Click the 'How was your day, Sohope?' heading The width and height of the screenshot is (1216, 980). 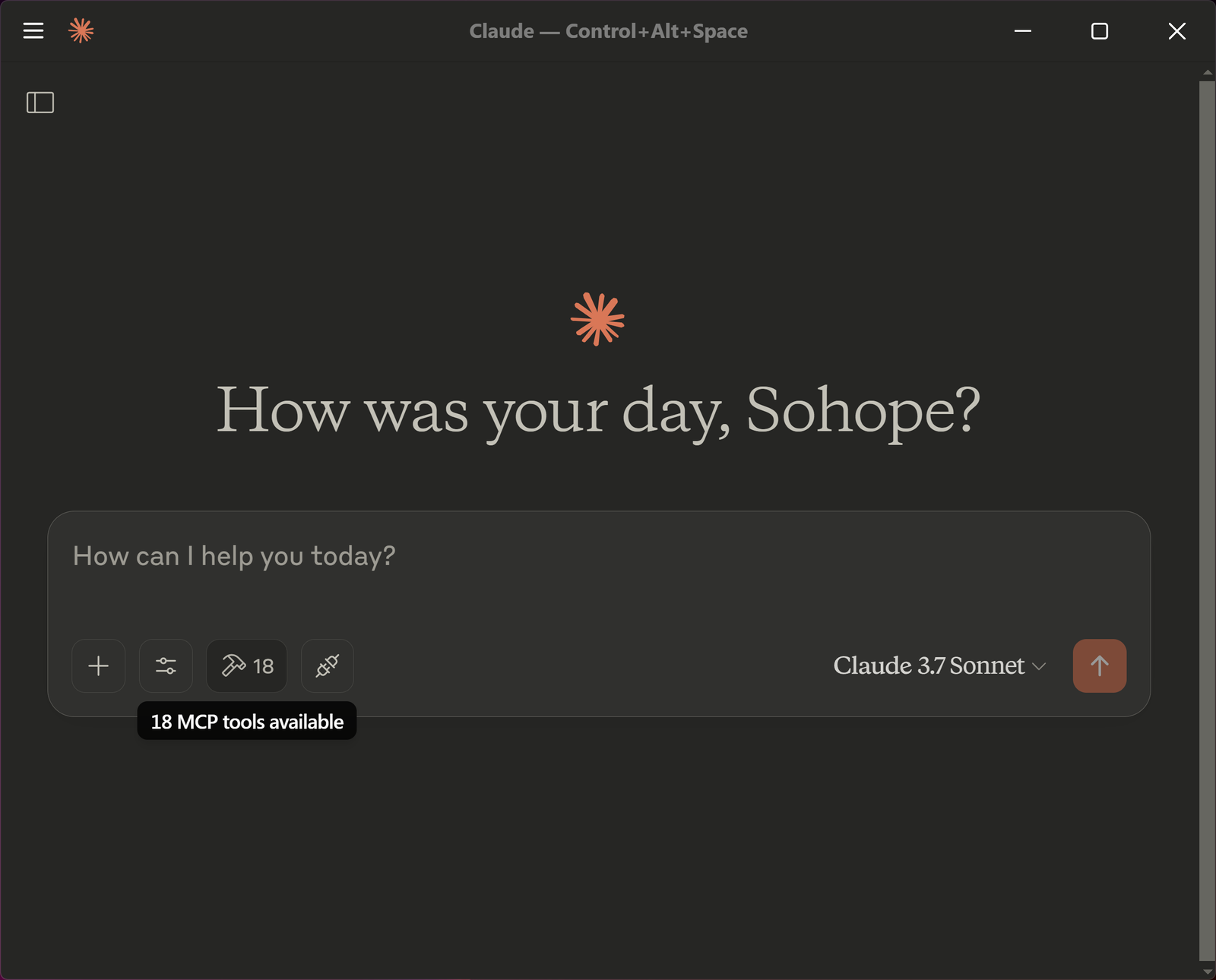click(x=599, y=411)
